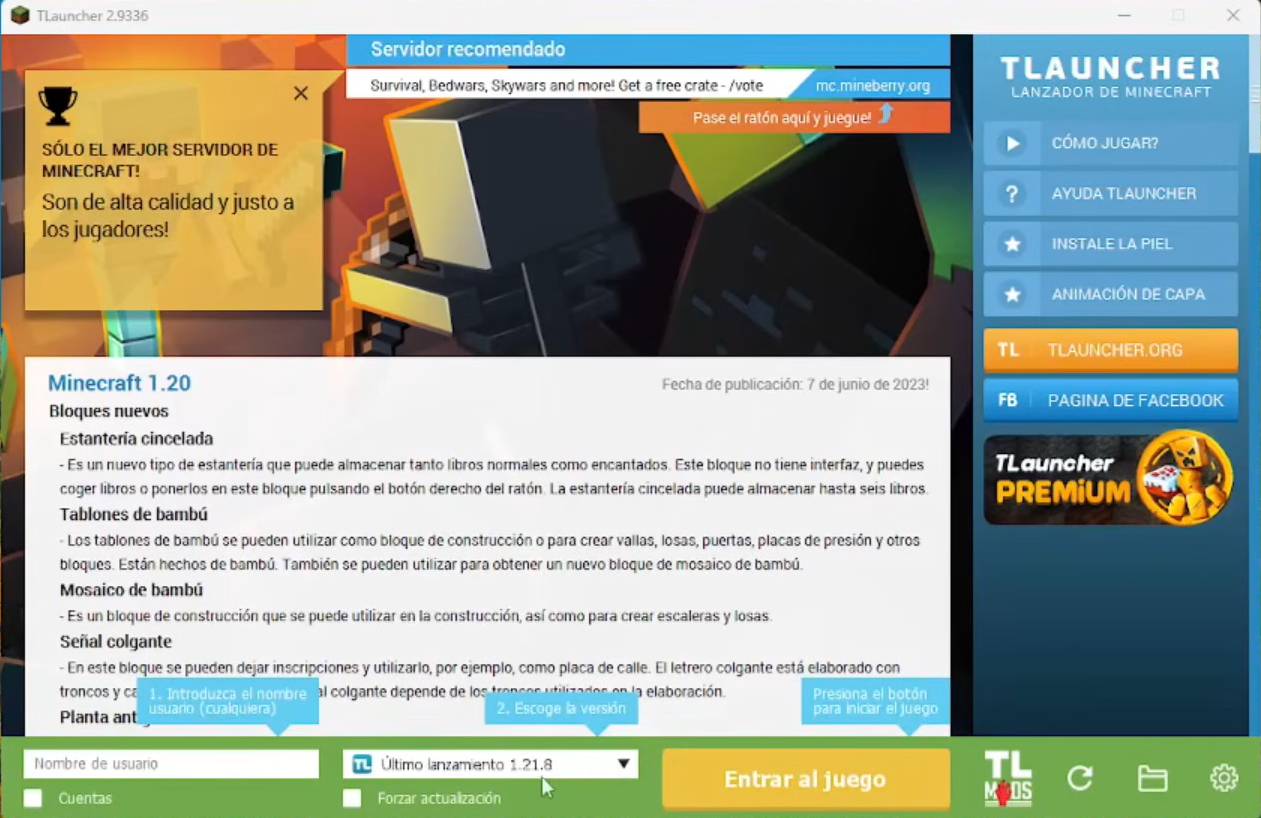Screen dimensions: 1261x818
Task: Click the trophy icon in promo box
Action: click(x=57, y=107)
